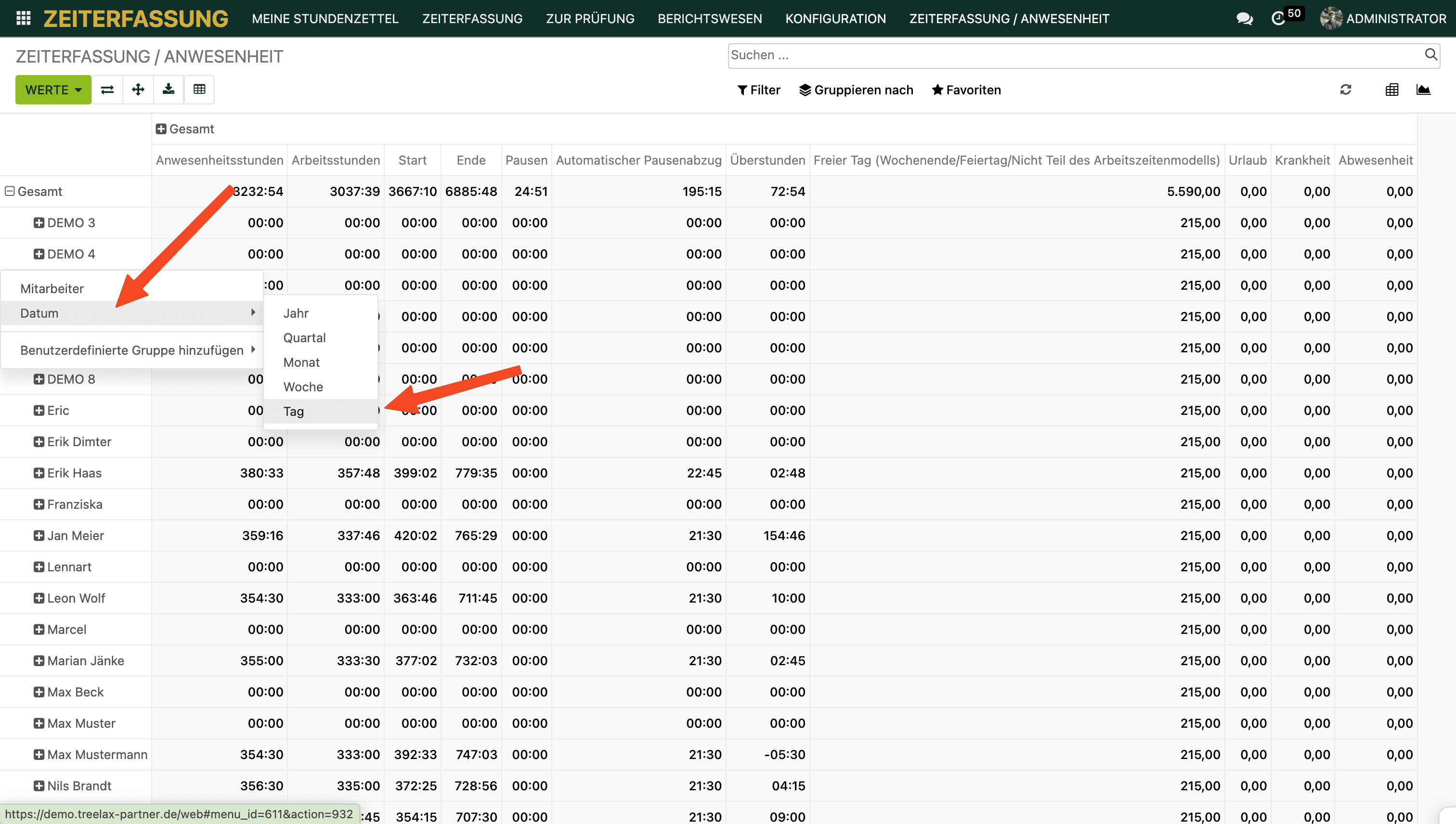1456x824 pixels.
Task: Open the WERTE dropdown
Action: coord(53,90)
